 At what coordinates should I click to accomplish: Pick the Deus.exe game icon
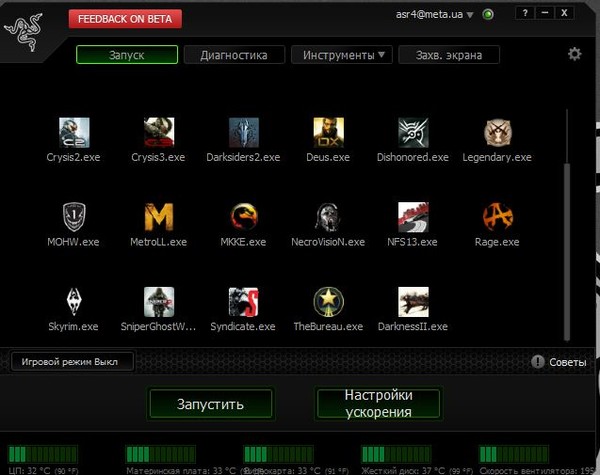coord(328,132)
